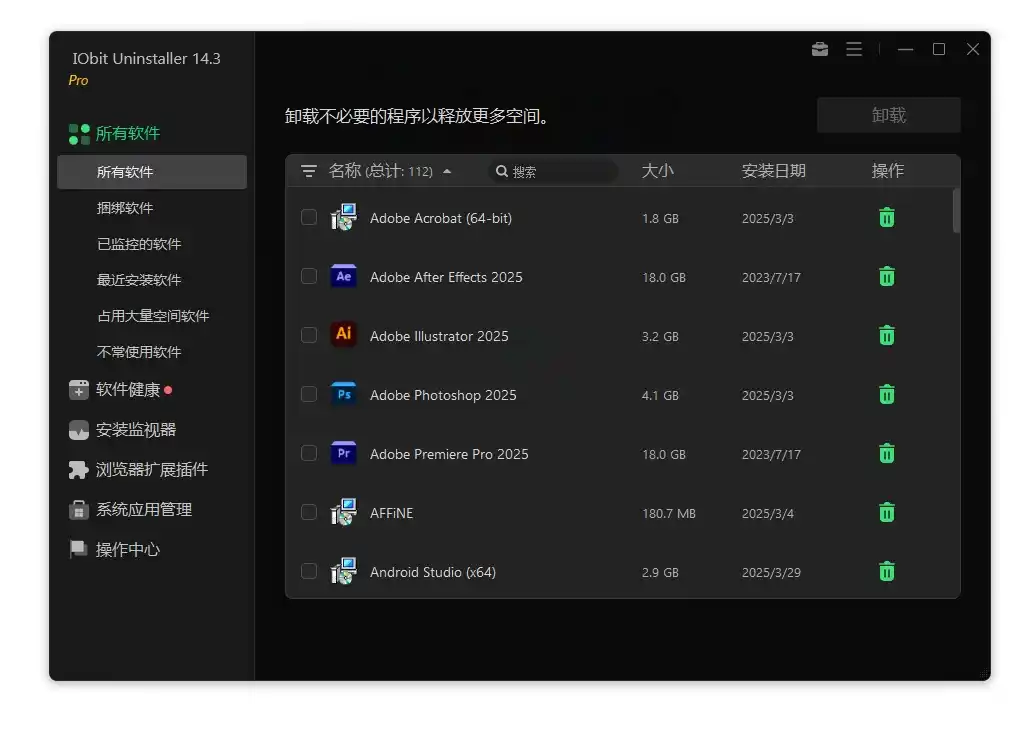Open 捆绑软件 in the sidebar
1036x733 pixels.
click(x=125, y=208)
